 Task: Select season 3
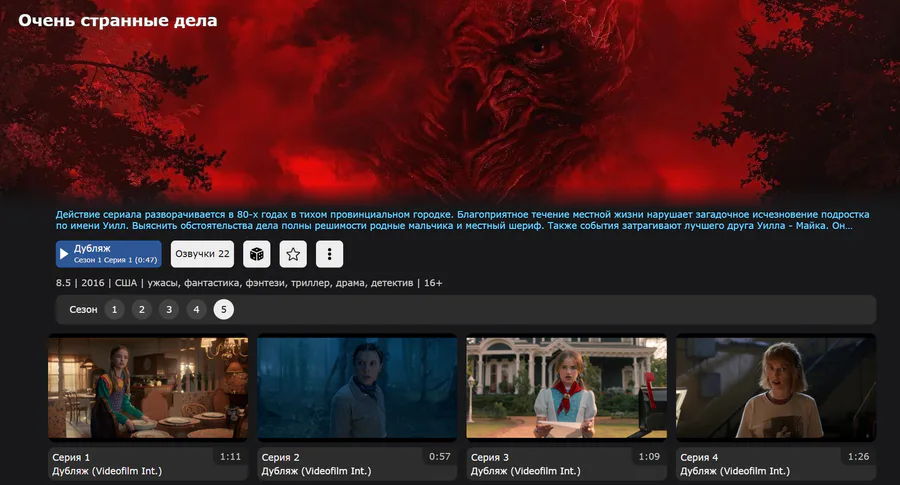pyautogui.click(x=169, y=309)
